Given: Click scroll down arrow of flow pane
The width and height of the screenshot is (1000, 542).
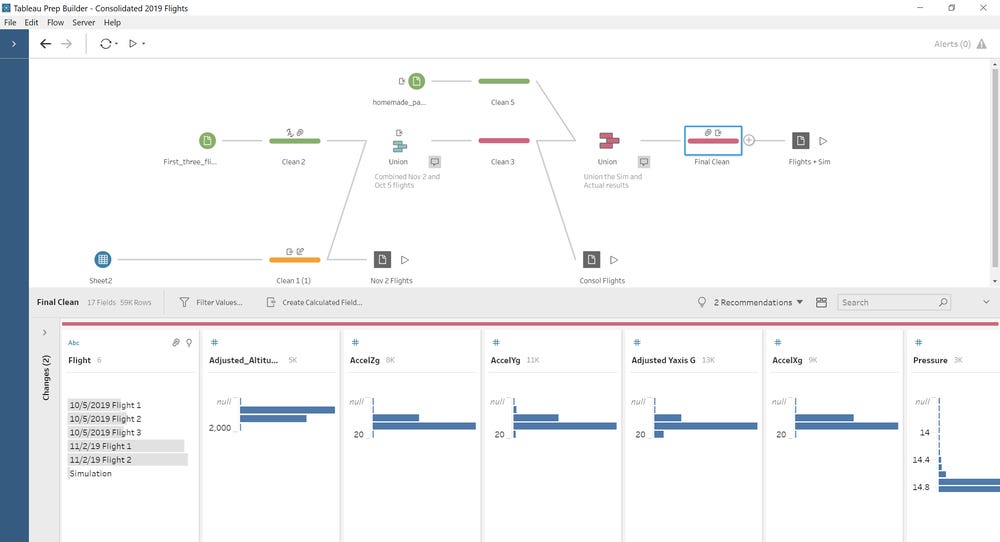Looking at the screenshot, I should 994,281.
